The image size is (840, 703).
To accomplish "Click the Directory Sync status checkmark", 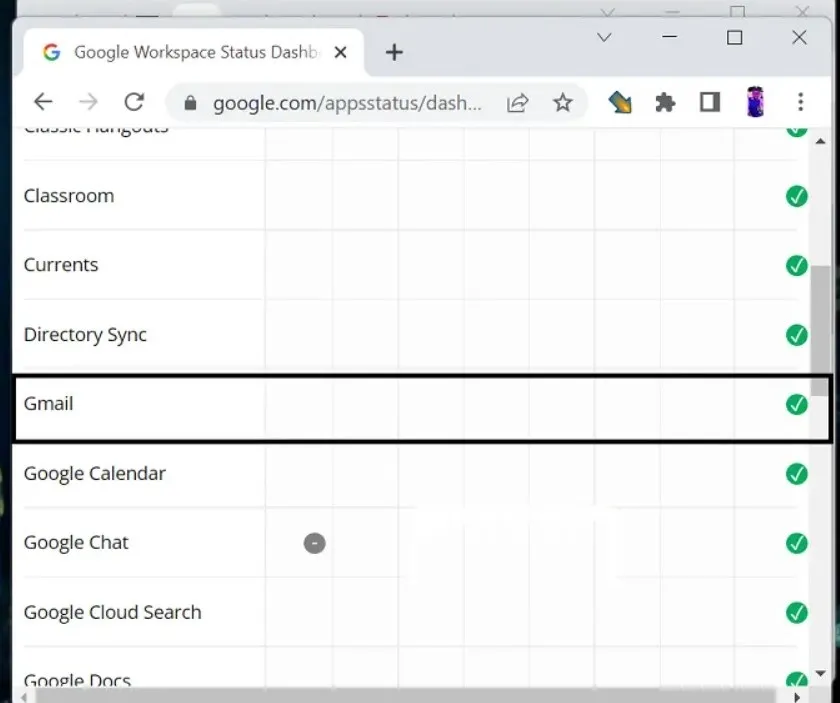I will coord(797,335).
